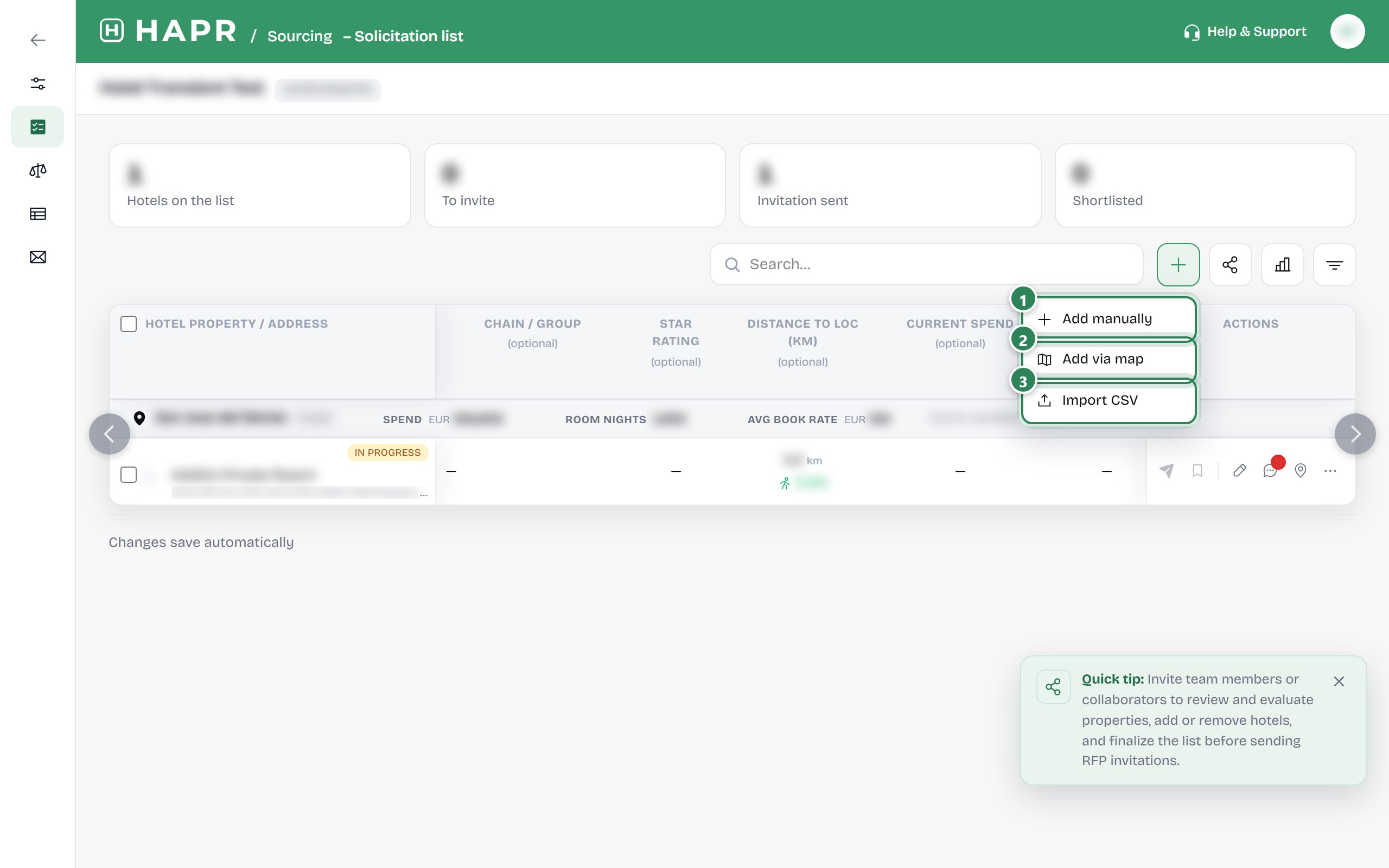Click the paper plane send invitation icon
Viewport: 1389px width, 868px height.
1167,471
